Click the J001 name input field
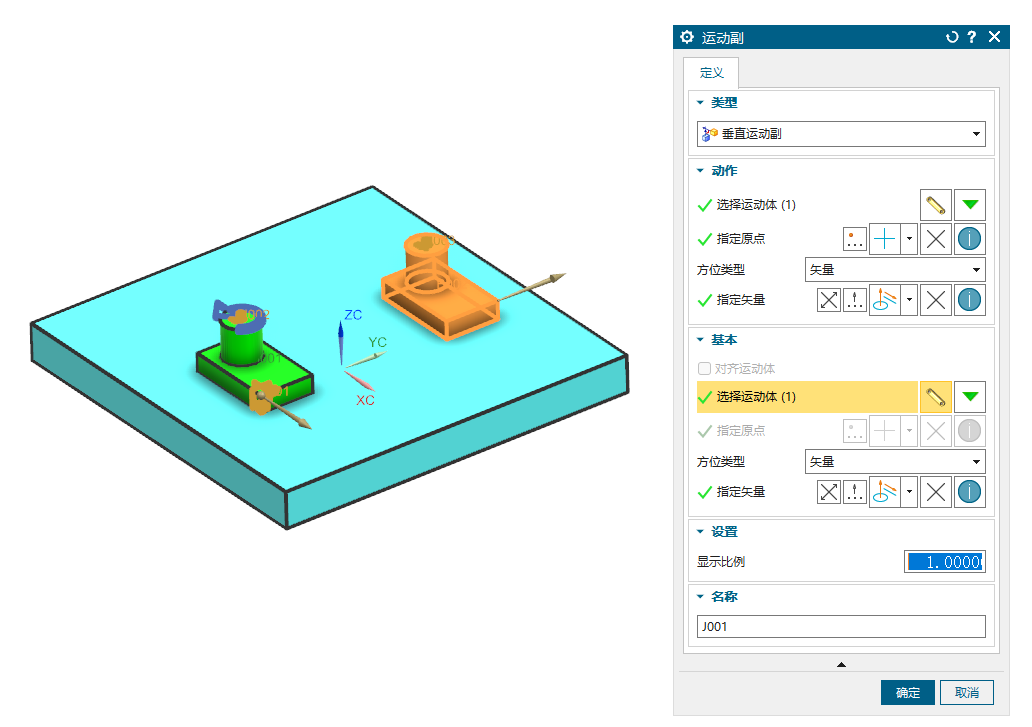The height and width of the screenshot is (727, 1032). point(840,627)
